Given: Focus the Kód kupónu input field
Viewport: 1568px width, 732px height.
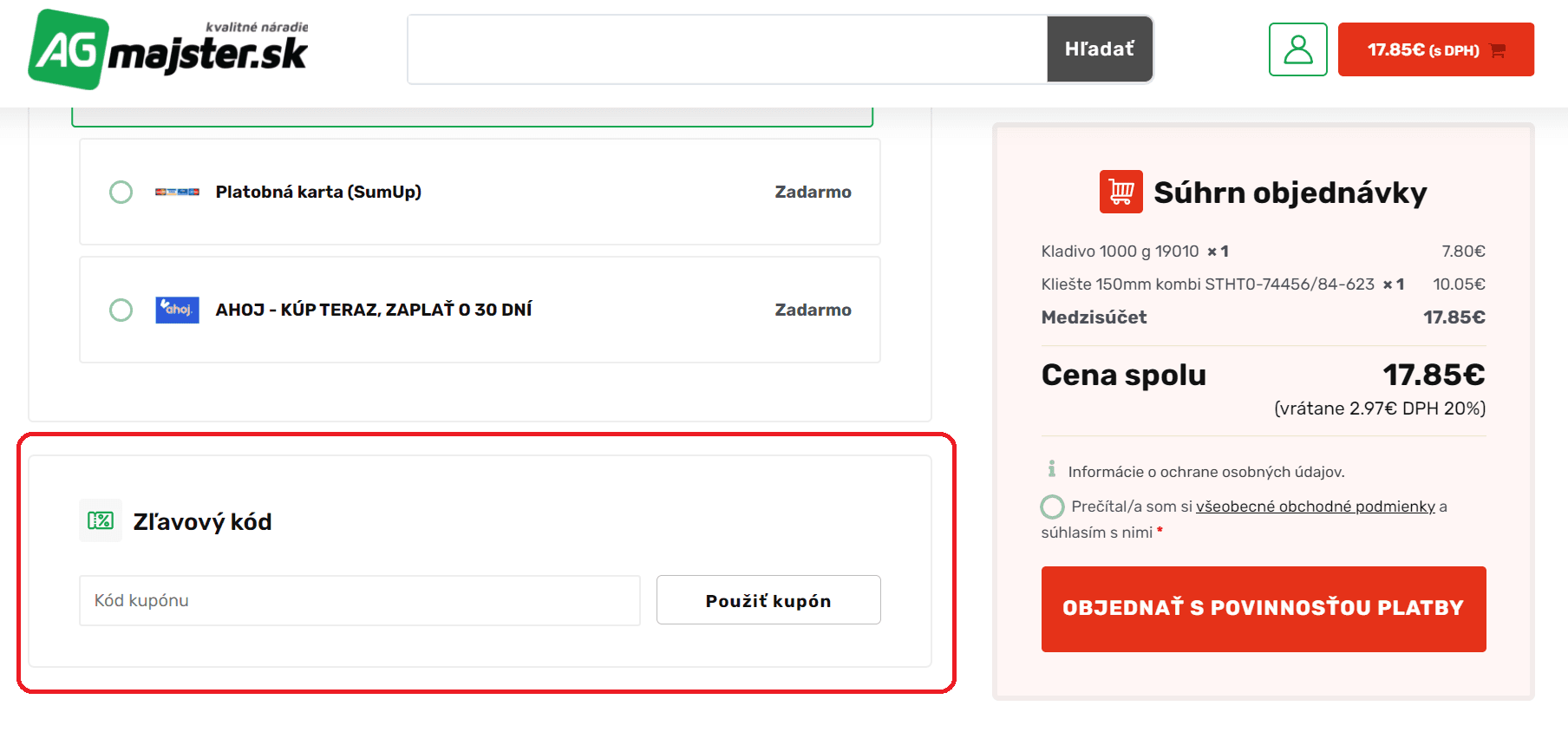Looking at the screenshot, I should (360, 600).
